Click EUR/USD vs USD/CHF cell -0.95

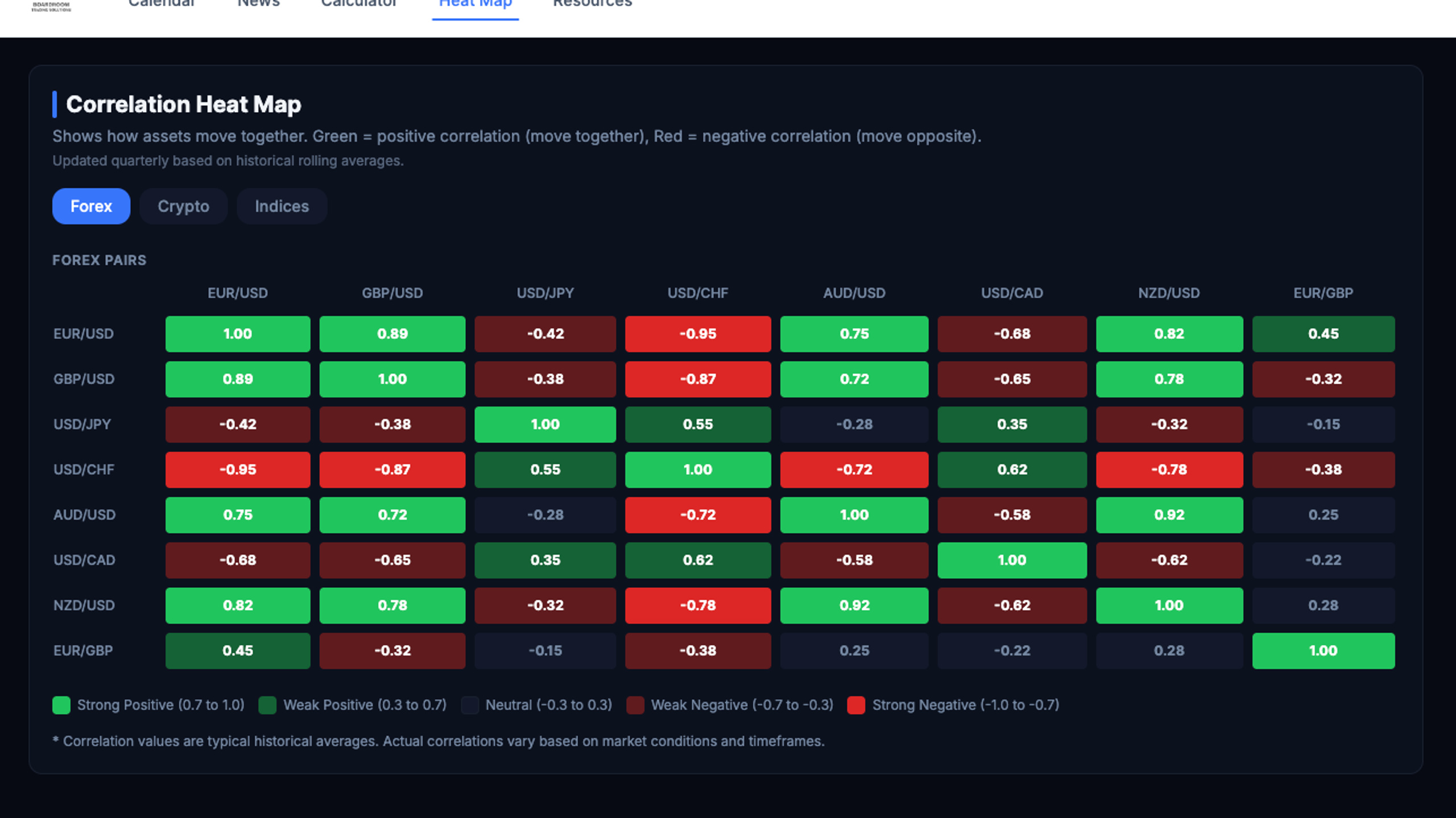click(x=698, y=334)
